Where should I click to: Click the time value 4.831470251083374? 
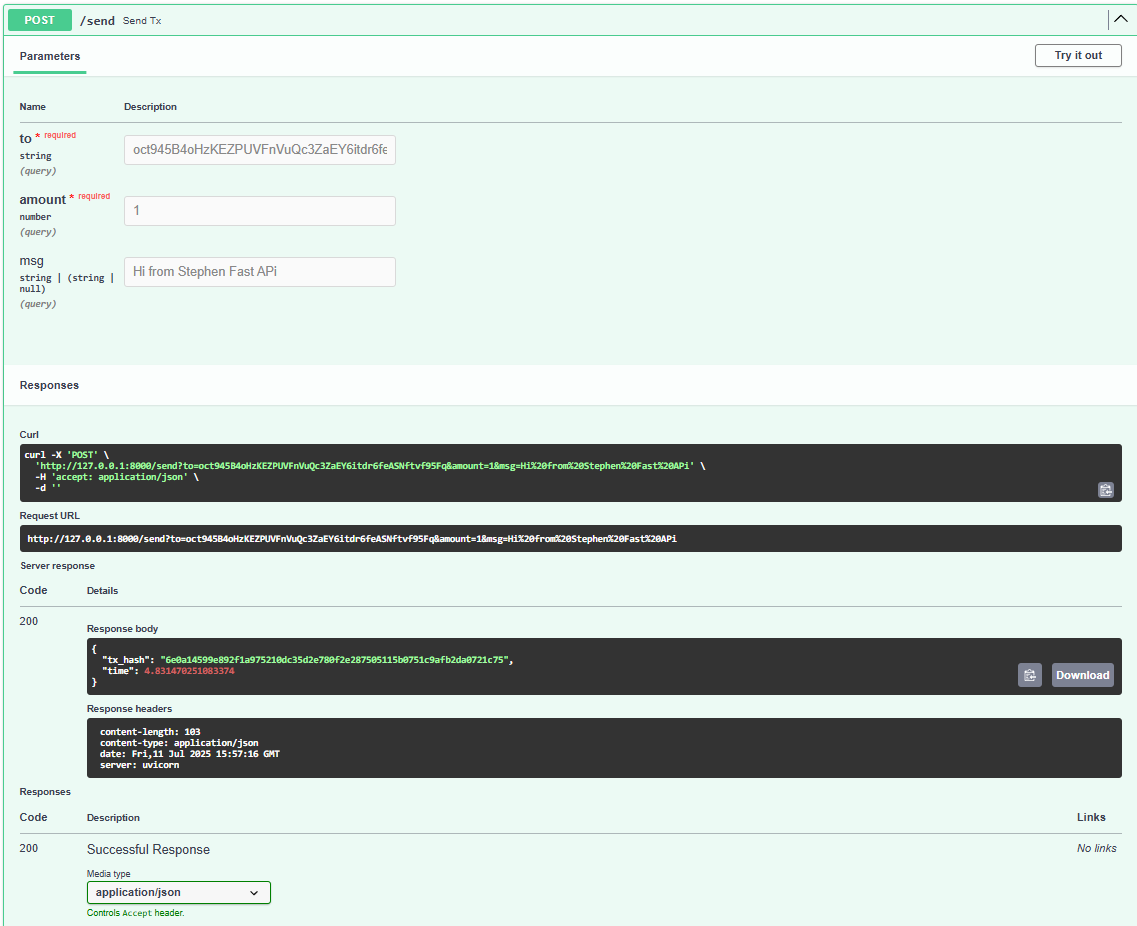click(189, 671)
